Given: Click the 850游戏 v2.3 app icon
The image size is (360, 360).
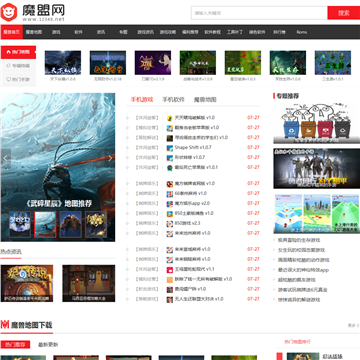Looking at the screenshot, I should (170, 223).
